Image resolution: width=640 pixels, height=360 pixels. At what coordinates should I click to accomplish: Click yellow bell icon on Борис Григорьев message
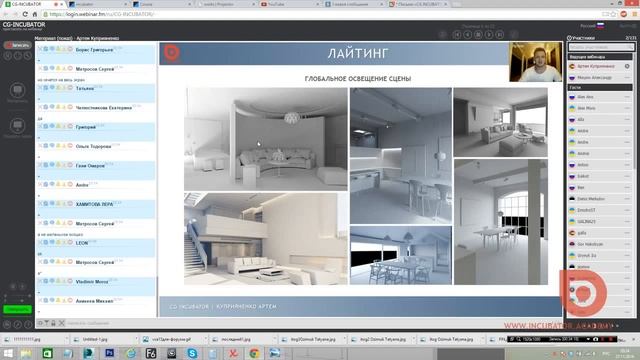pos(58,49)
